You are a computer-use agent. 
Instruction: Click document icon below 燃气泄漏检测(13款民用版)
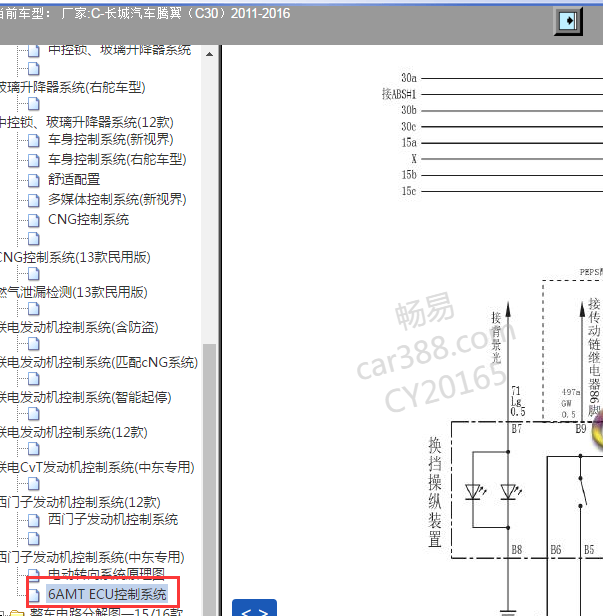point(34,308)
